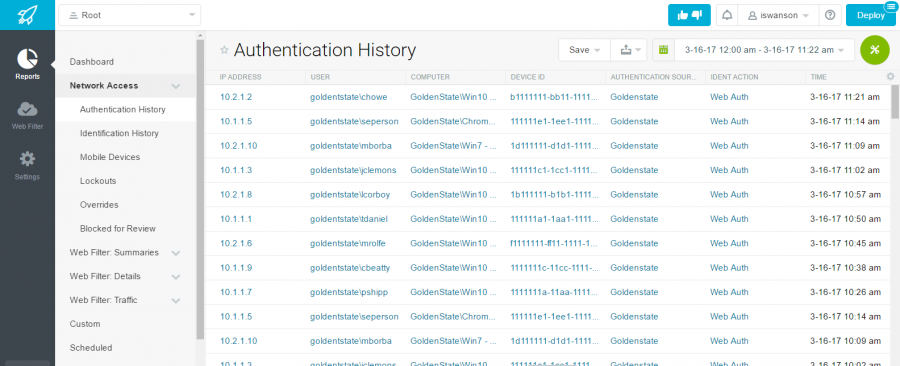Open the iswanson user menu
The height and width of the screenshot is (366, 900).
[x=778, y=15]
